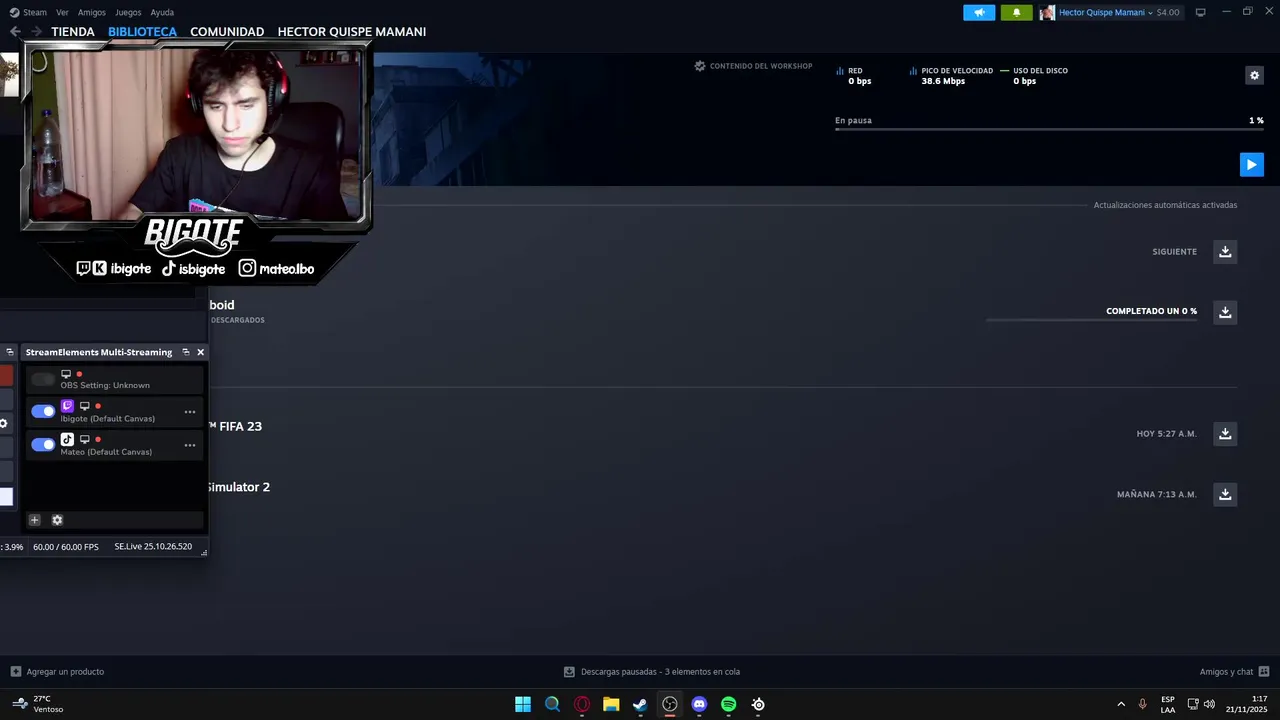Go back with Steam's back arrow
Screen dimensions: 1280x720
click(x=15, y=31)
